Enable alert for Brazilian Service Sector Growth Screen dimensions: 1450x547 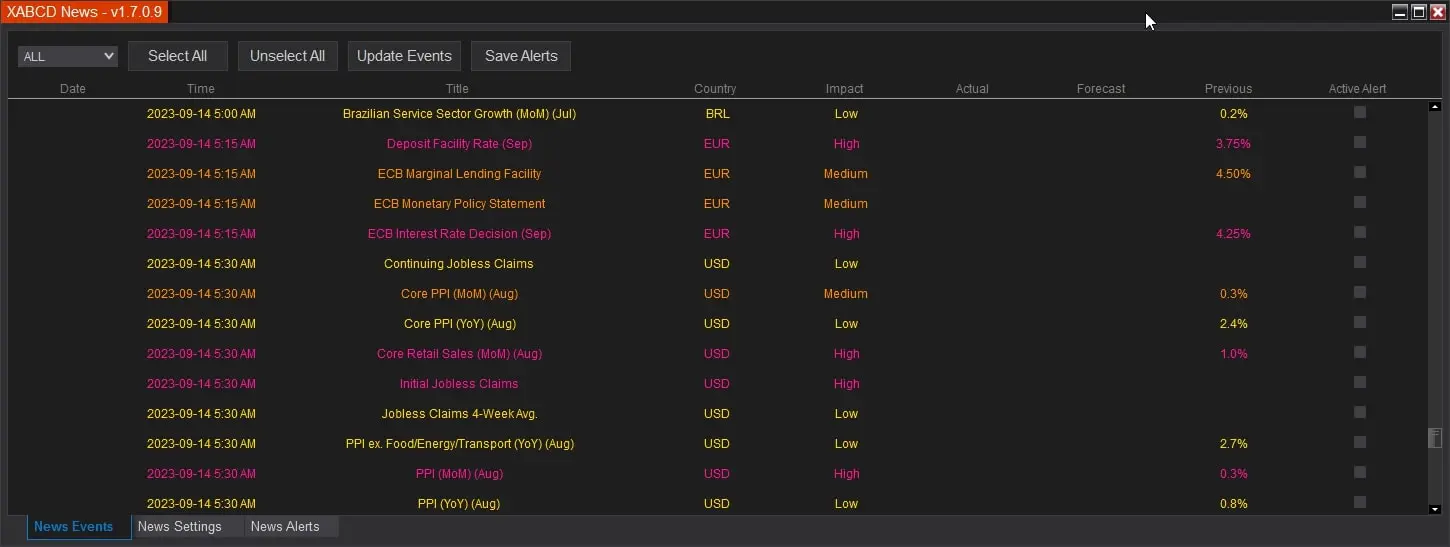pyautogui.click(x=1360, y=112)
